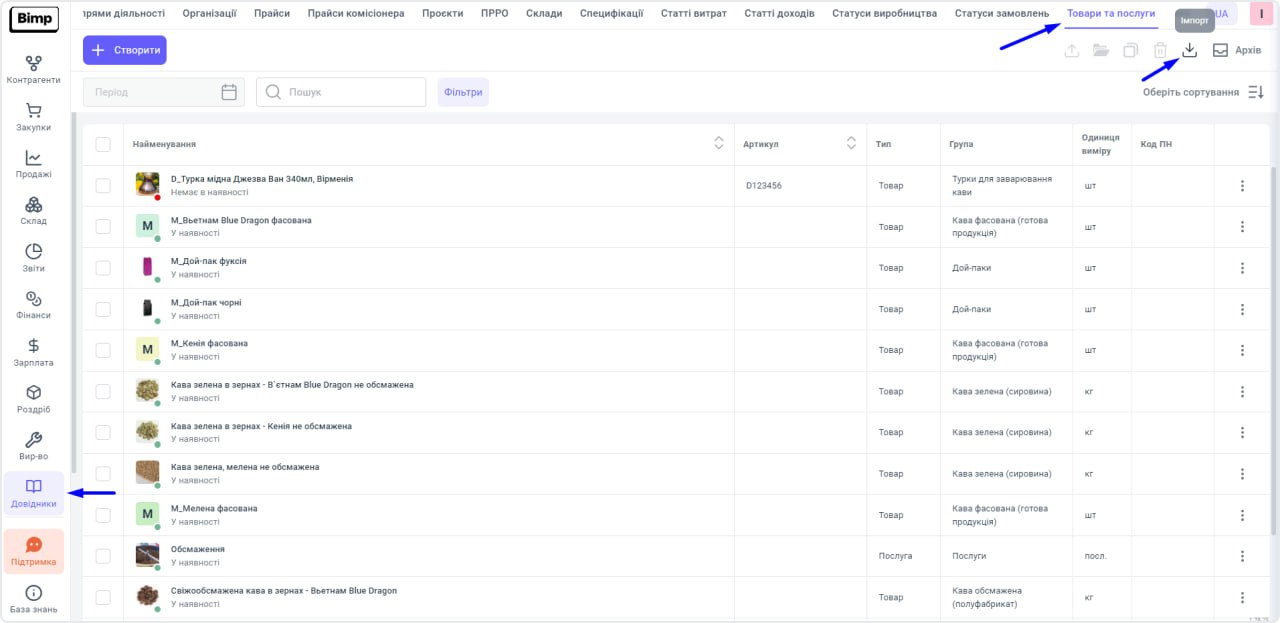Click into the Пошук search field
Image resolution: width=1280 pixels, height=623 pixels.
pyautogui.click(x=350, y=92)
